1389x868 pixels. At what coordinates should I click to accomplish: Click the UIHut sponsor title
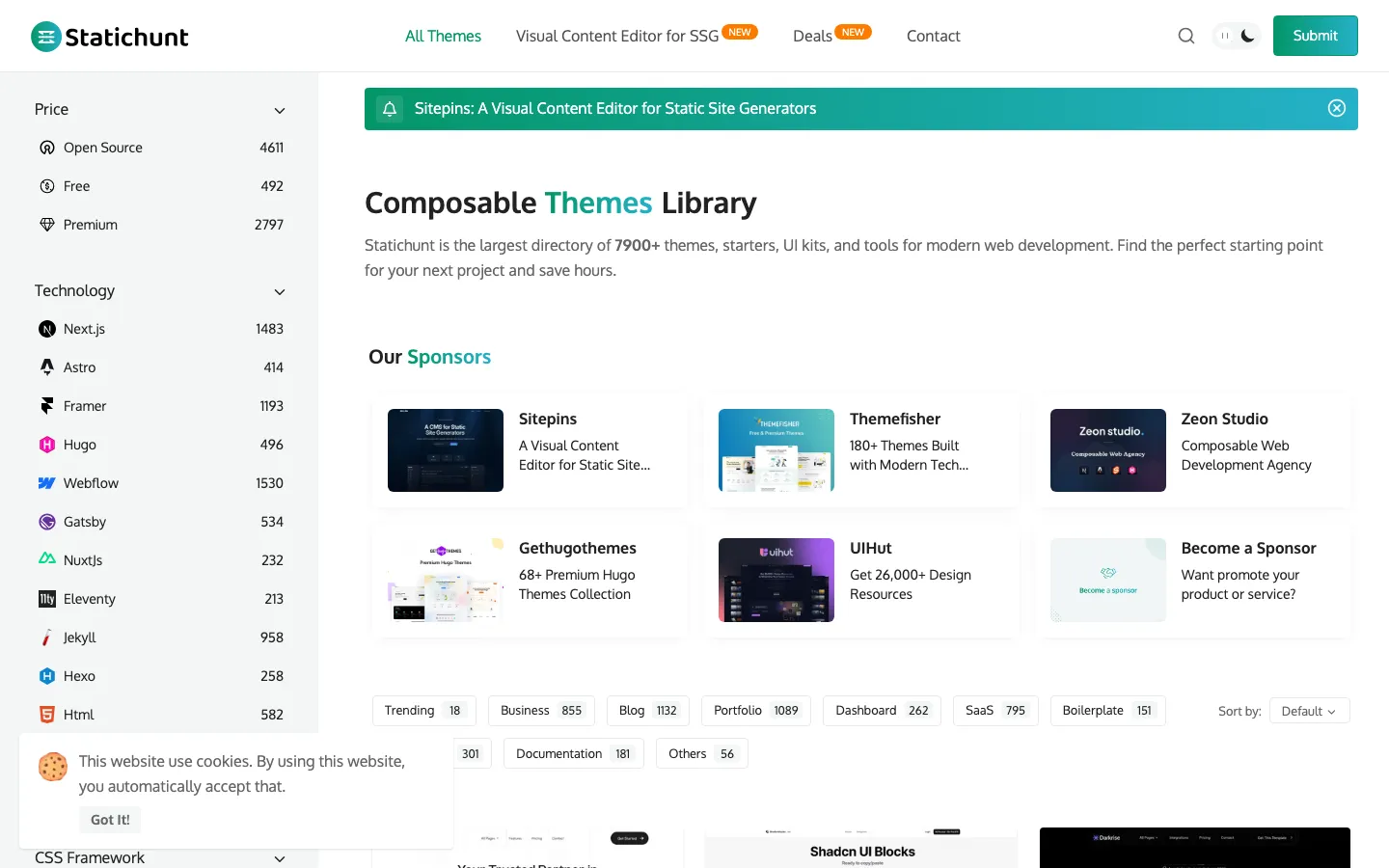(870, 548)
